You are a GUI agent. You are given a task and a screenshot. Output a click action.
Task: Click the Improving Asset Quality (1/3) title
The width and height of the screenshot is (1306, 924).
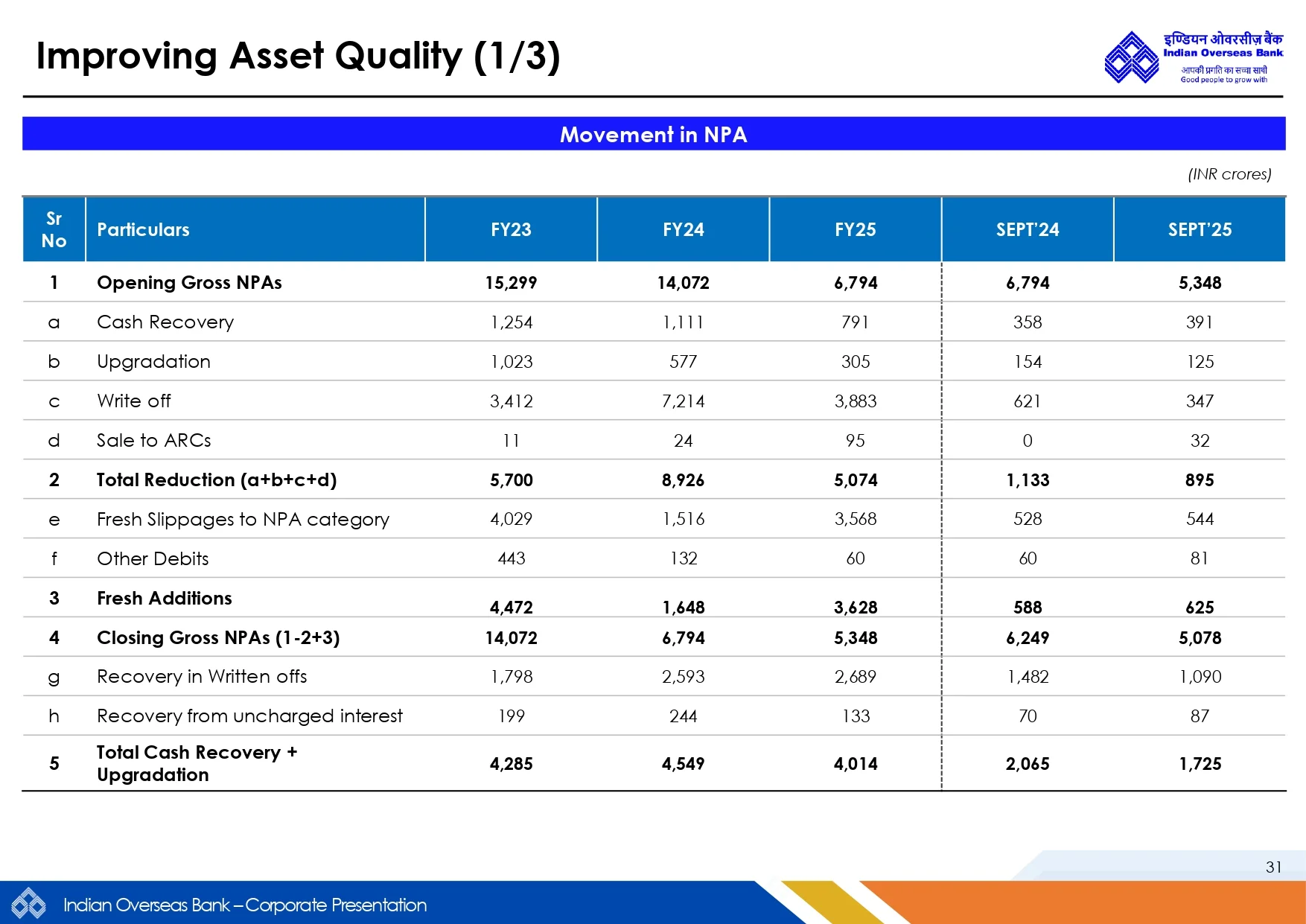298,57
